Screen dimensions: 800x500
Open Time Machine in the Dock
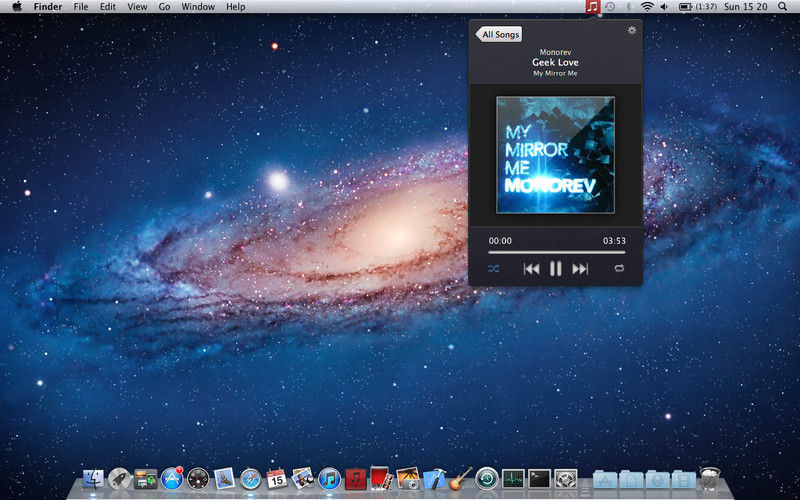pos(487,479)
